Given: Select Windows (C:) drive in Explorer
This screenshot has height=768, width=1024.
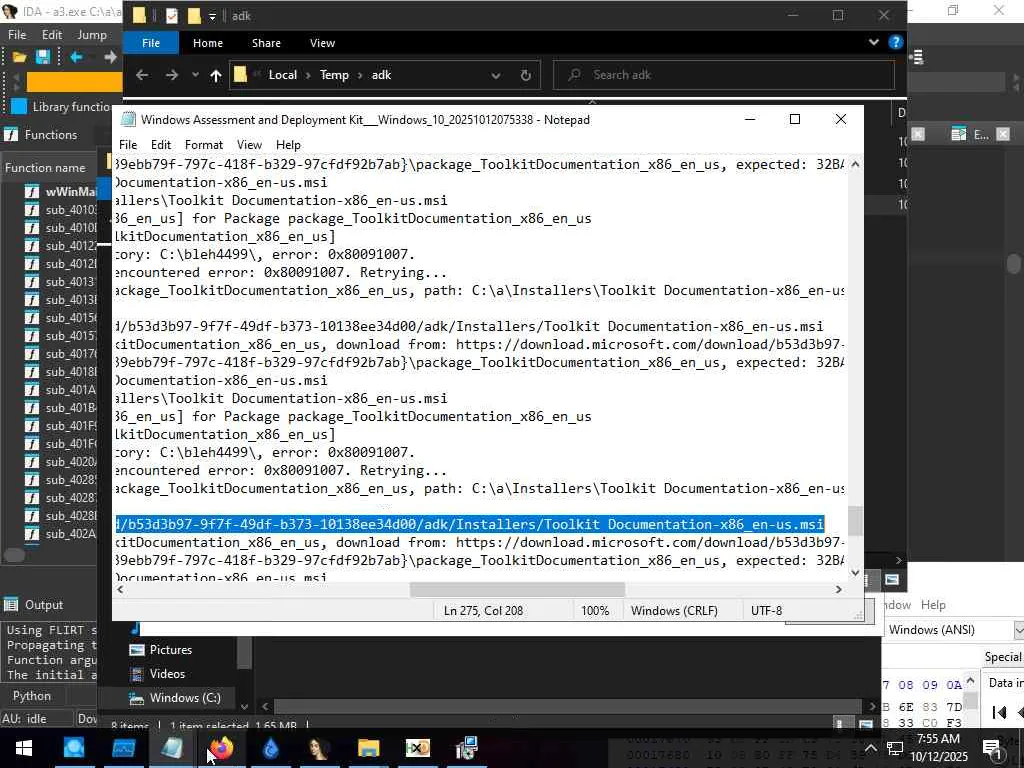Looking at the screenshot, I should pos(185,698).
